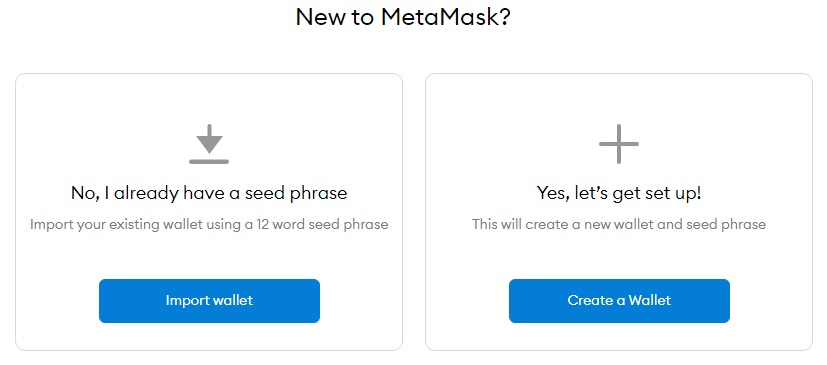This screenshot has width=827, height=365.
Task: Select the create new wallet card
Action: coord(619,212)
